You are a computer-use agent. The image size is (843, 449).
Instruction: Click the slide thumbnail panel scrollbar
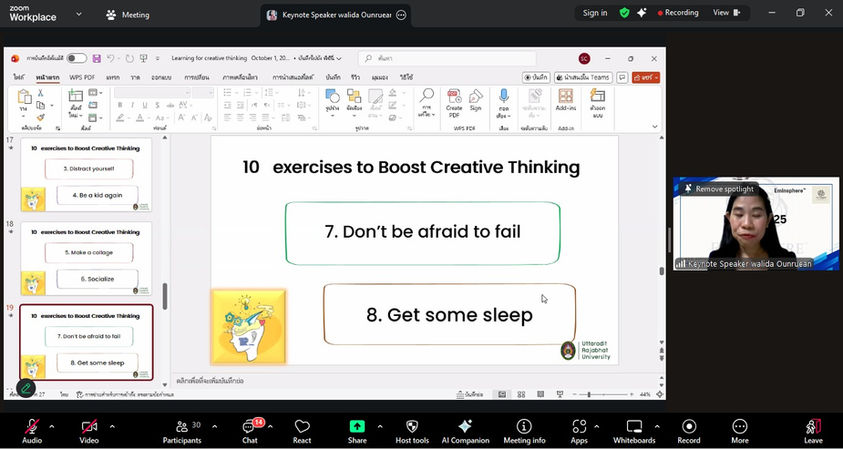click(165, 297)
